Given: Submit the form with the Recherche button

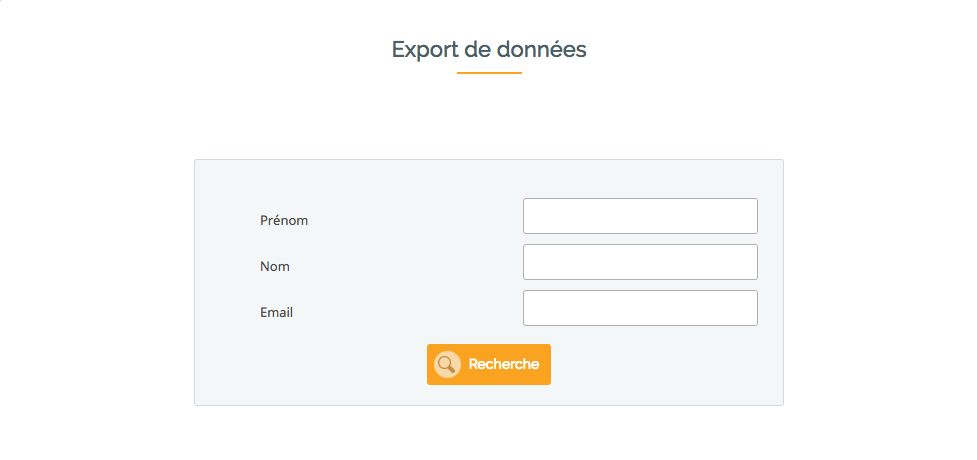Looking at the screenshot, I should click(488, 365).
